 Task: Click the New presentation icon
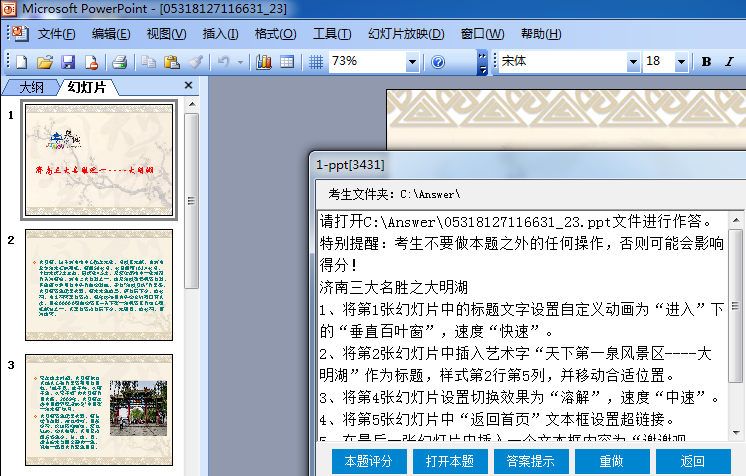pyautogui.click(x=21, y=62)
